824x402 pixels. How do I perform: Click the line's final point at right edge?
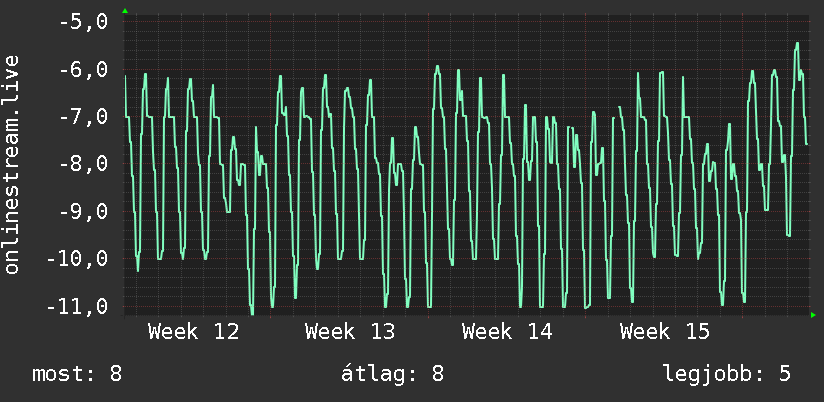(x=807, y=144)
